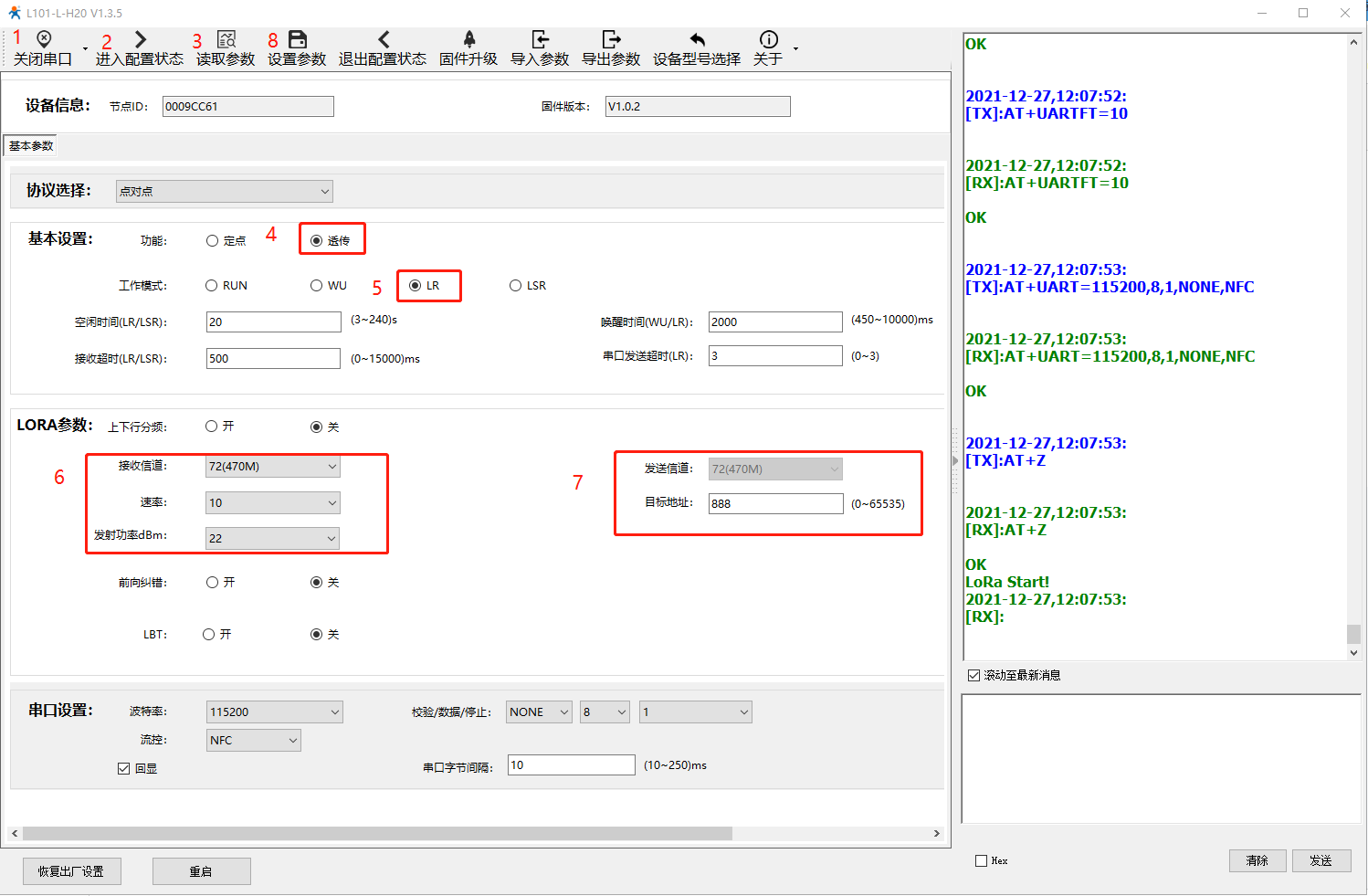Image resolution: width=1368 pixels, height=896 pixels.
Task: Toggle the 回显 echo checkbox
Action: coord(124,769)
